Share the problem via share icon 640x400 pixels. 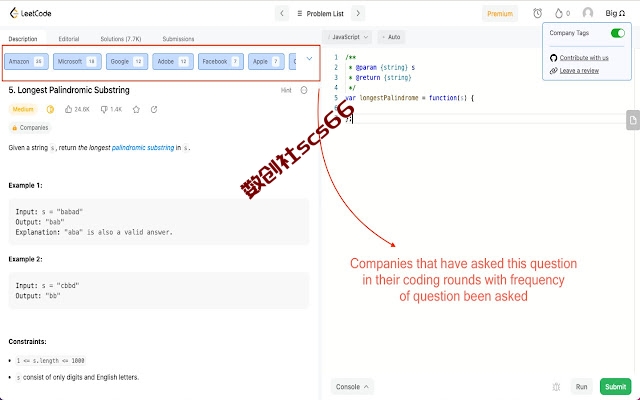[154, 109]
